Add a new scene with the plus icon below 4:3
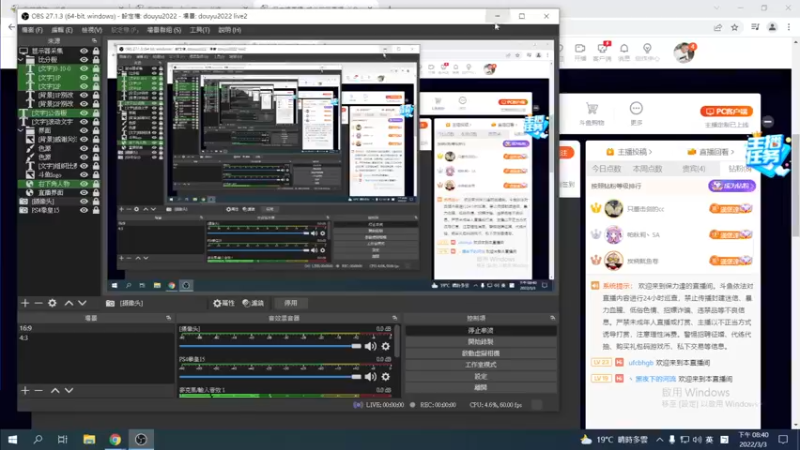The image size is (800, 450). tap(25, 390)
